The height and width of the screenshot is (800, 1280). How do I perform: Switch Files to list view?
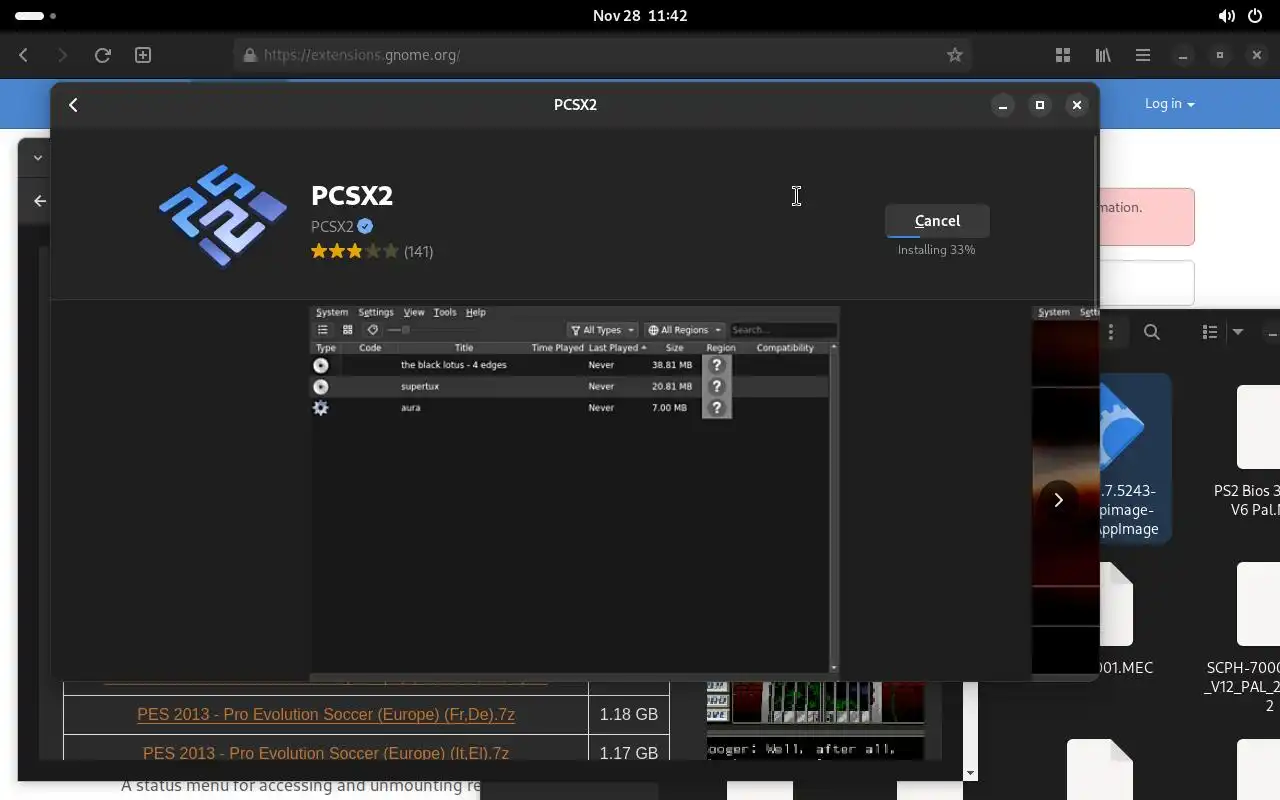click(x=1210, y=332)
